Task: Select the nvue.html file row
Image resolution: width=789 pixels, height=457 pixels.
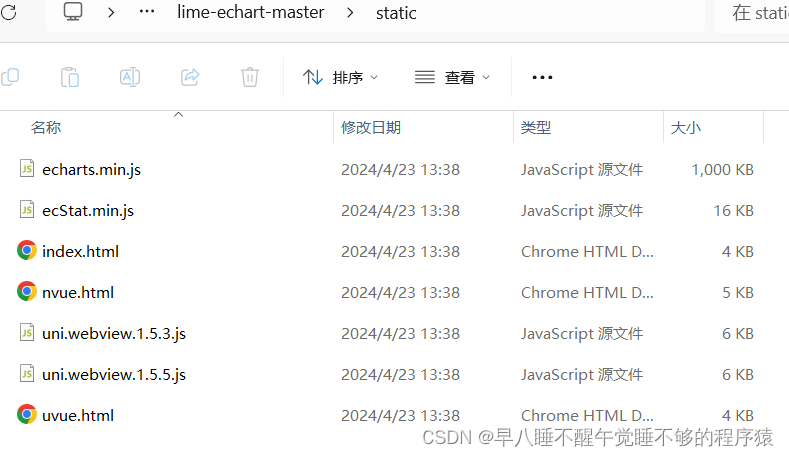Action: point(78,292)
